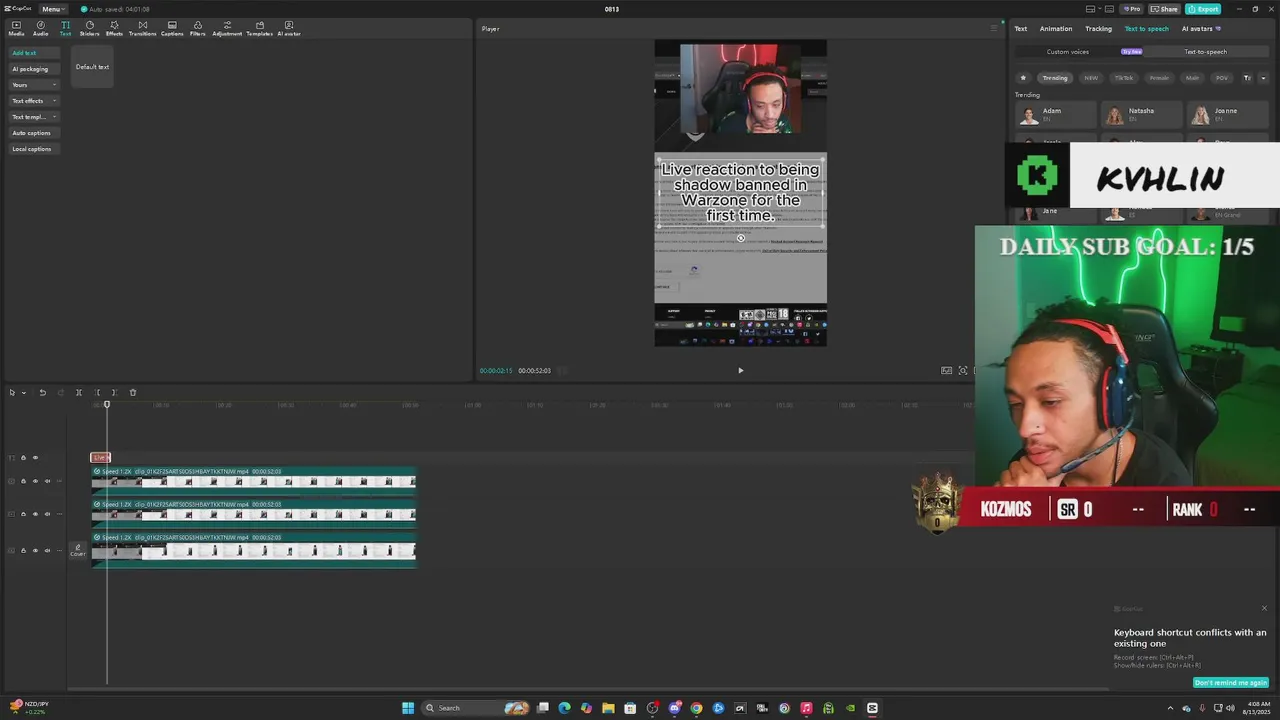Open the AI avatar panel
The width and height of the screenshot is (1280, 720).
[x=289, y=28]
